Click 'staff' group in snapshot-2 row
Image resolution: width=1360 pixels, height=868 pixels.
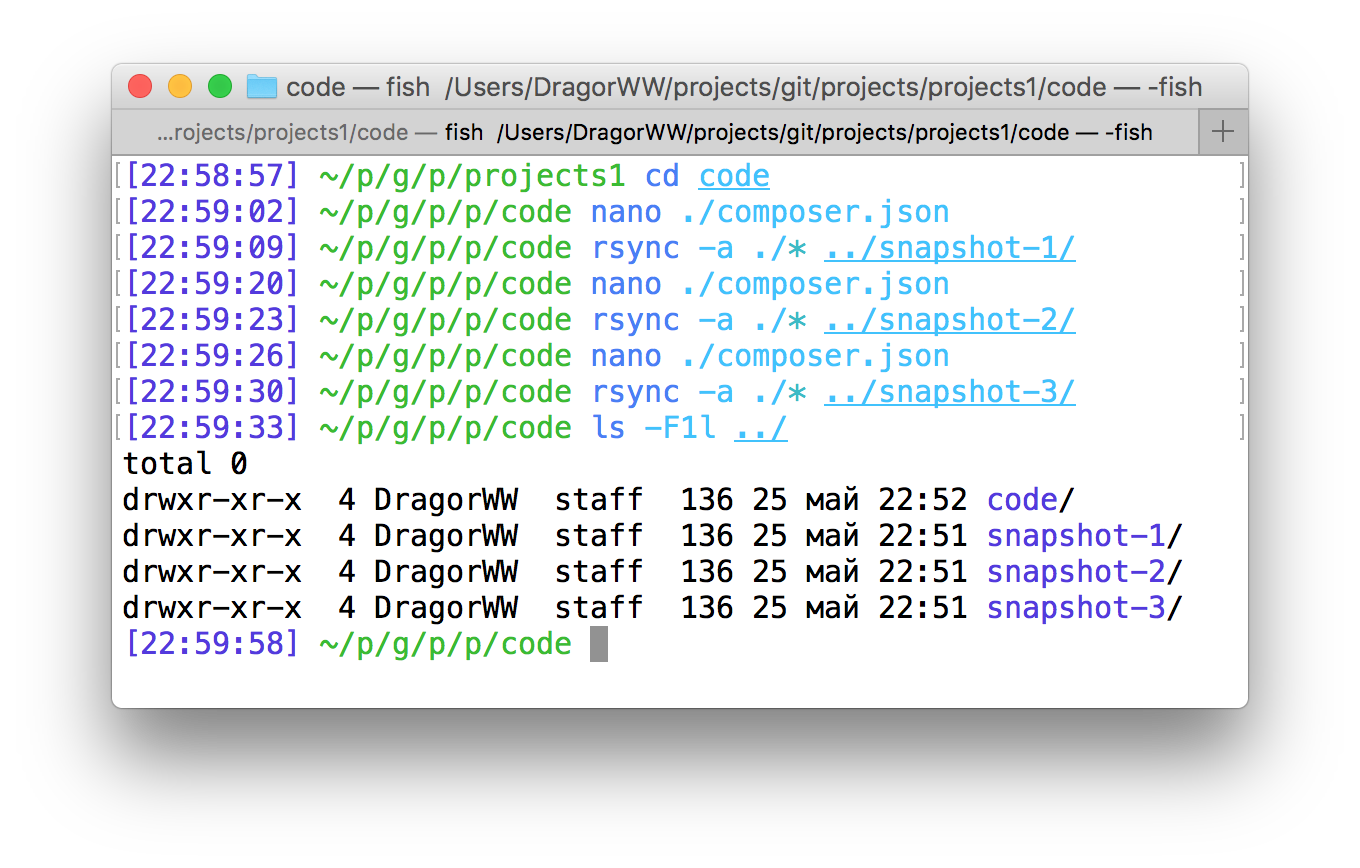point(599,572)
